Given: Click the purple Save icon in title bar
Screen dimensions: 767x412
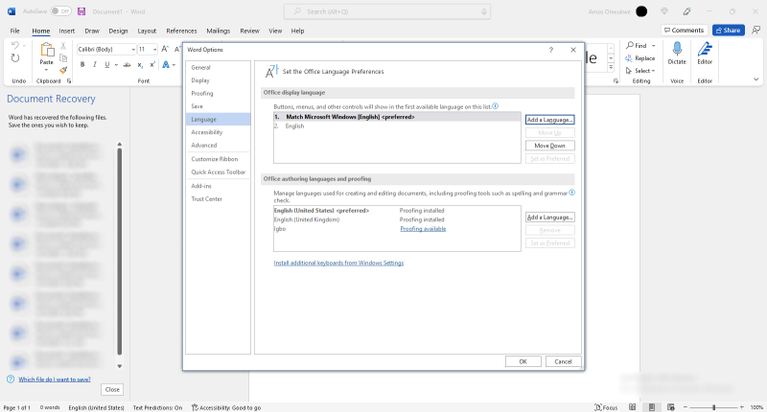Looking at the screenshot, I should coord(82,11).
